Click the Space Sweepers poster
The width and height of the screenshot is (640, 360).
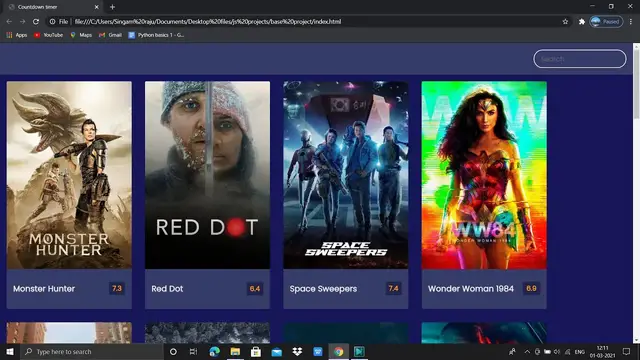346,175
